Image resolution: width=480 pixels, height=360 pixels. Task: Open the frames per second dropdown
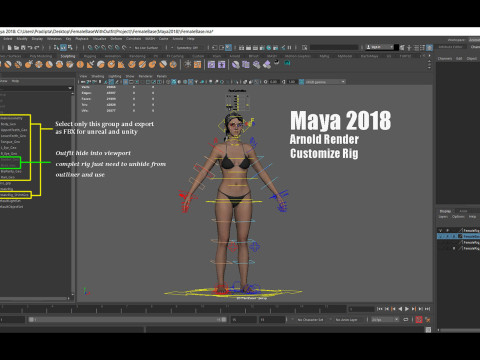pyautogui.click(x=385, y=320)
